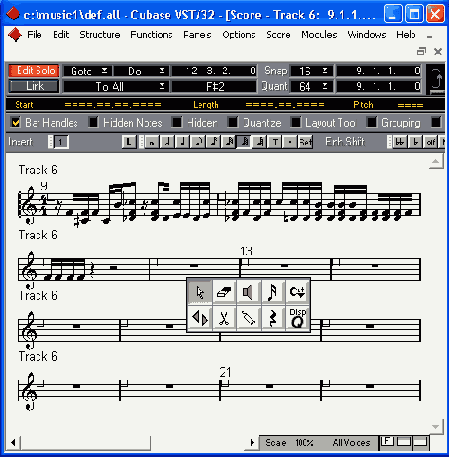Select the Scissors tool in toolbox
The image size is (449, 457).
point(224,318)
